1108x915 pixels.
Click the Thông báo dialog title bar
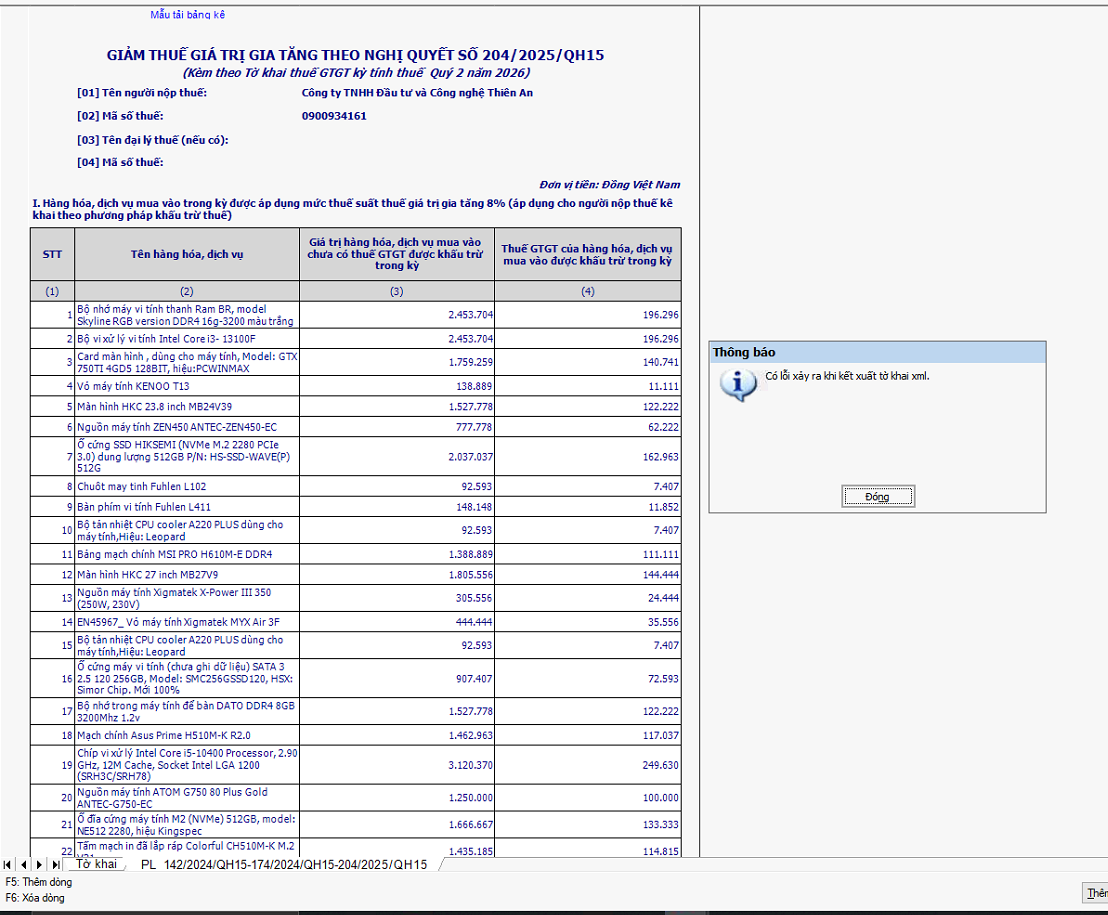coord(877,353)
